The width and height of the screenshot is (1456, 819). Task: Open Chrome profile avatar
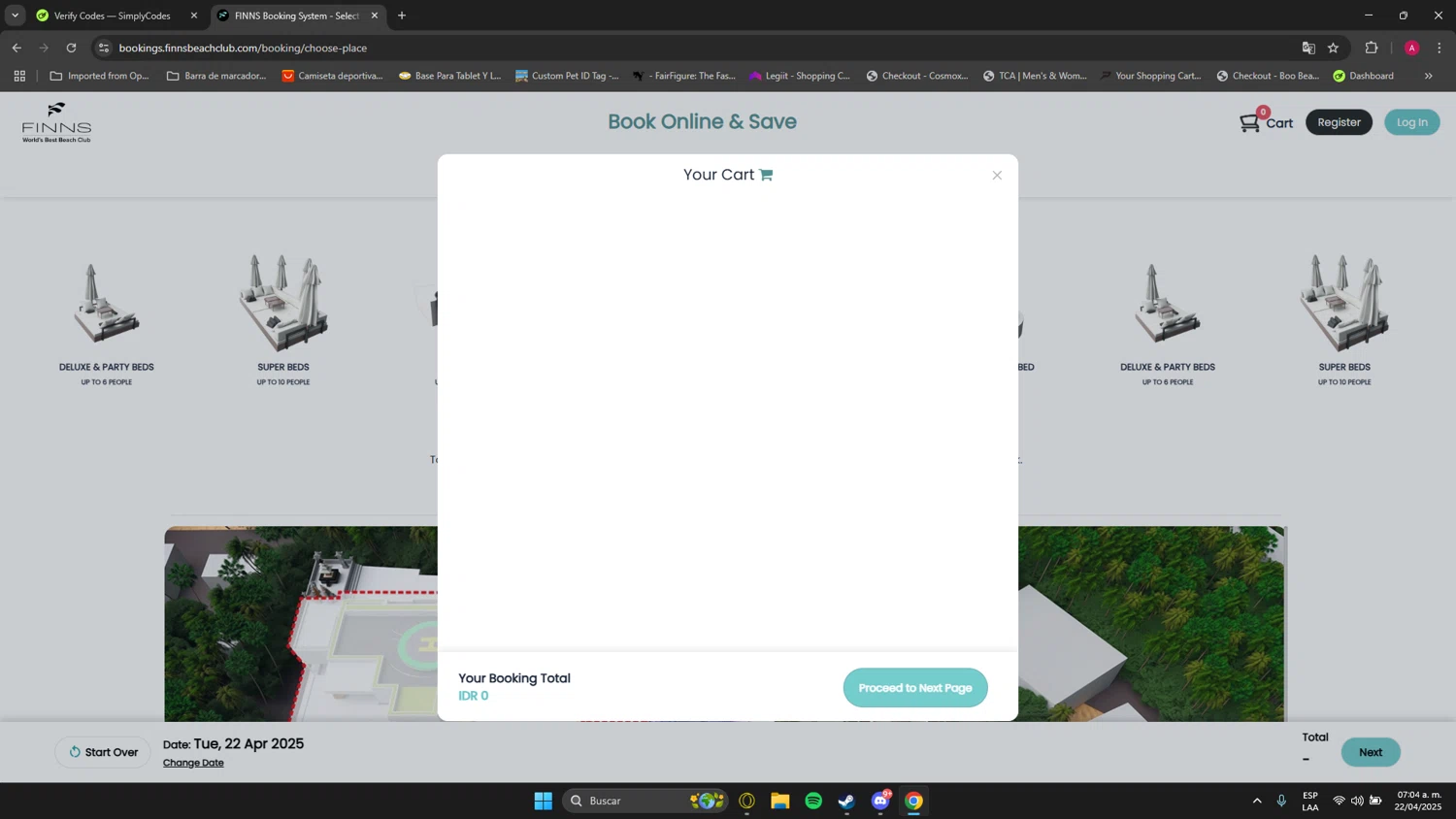(x=1411, y=48)
